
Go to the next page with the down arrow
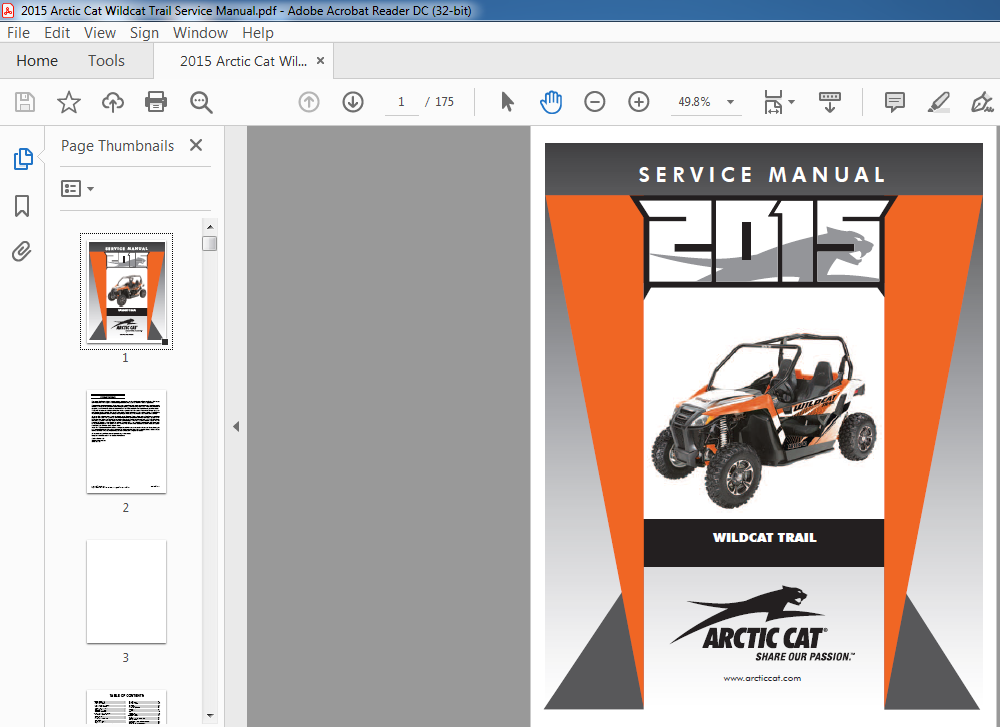353,102
